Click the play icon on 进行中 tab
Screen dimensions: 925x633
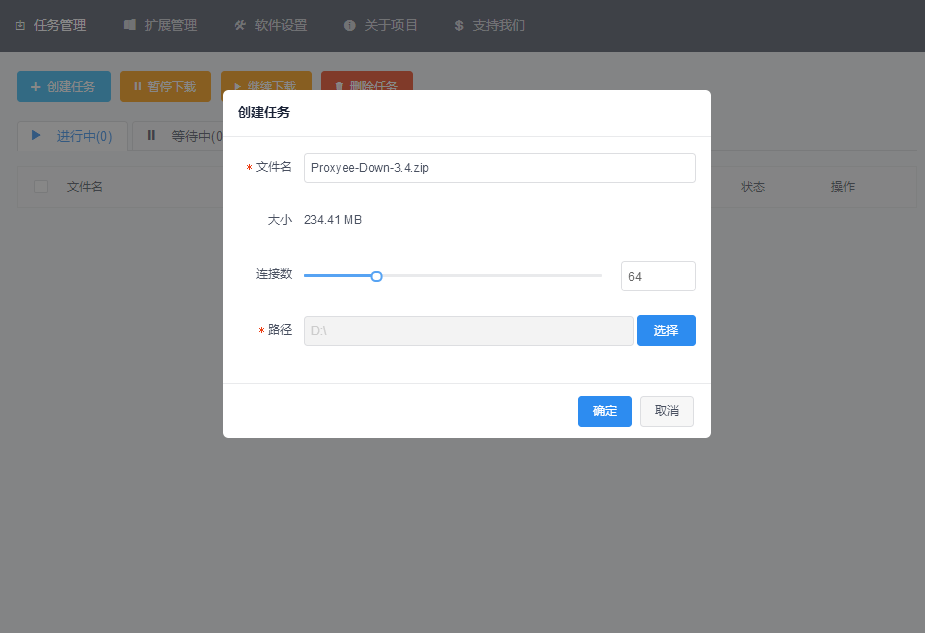click(x=37, y=136)
